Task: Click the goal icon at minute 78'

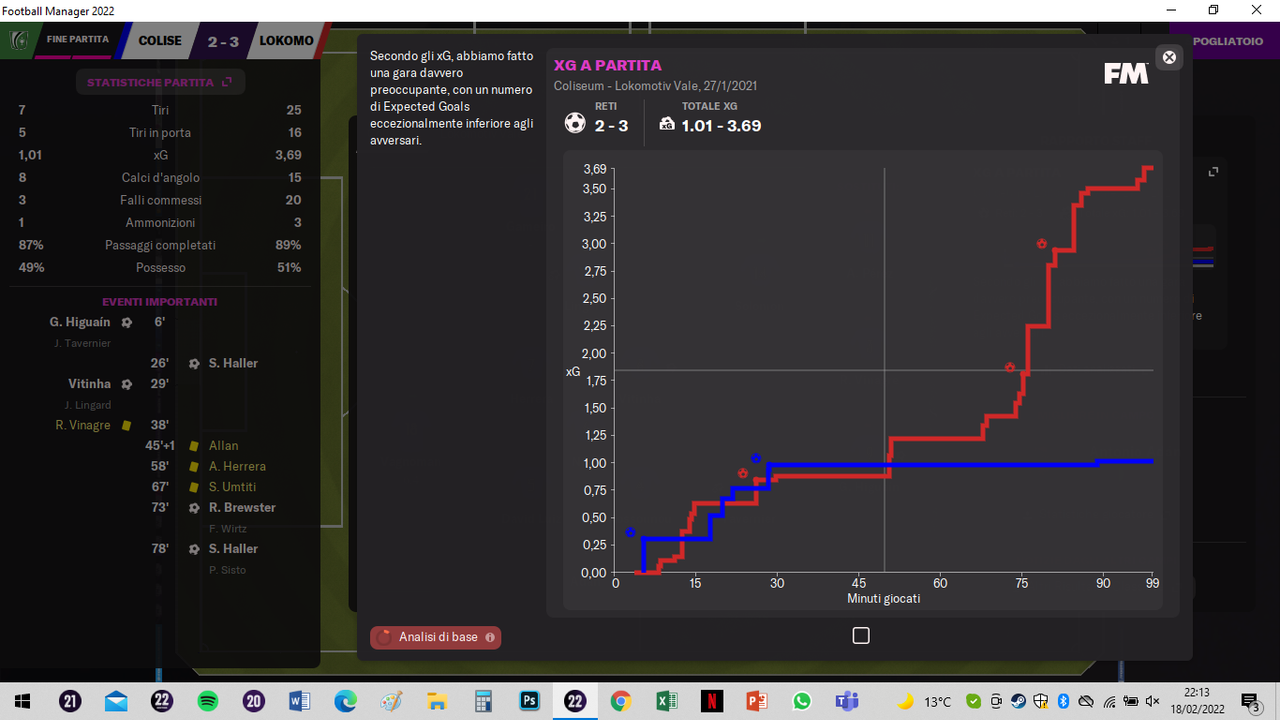Action: [195, 549]
